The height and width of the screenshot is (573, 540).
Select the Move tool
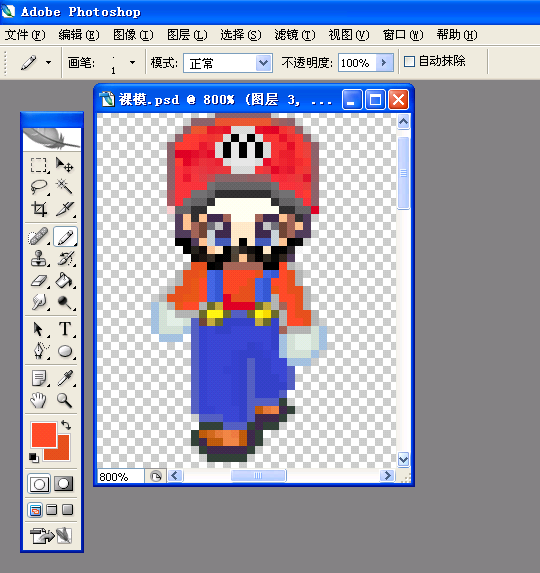pyautogui.click(x=65, y=165)
